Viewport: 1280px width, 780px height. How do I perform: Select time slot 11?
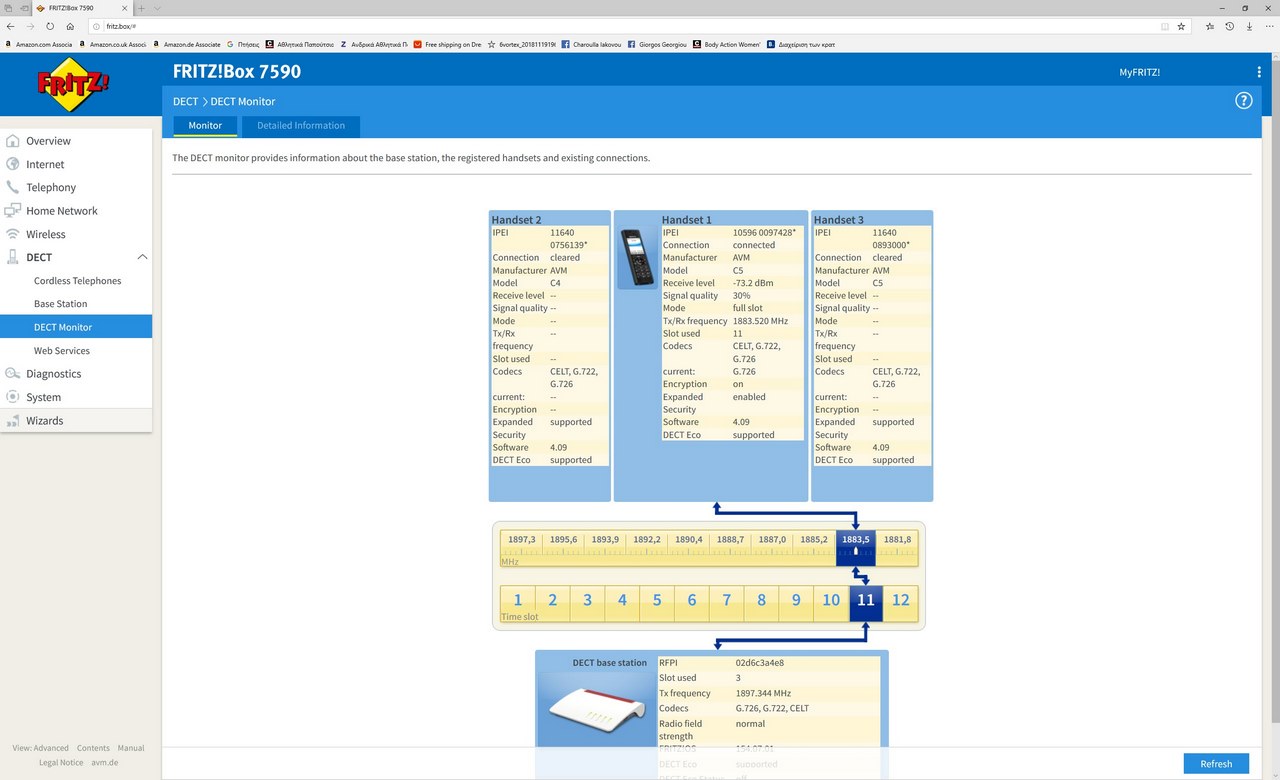866,603
